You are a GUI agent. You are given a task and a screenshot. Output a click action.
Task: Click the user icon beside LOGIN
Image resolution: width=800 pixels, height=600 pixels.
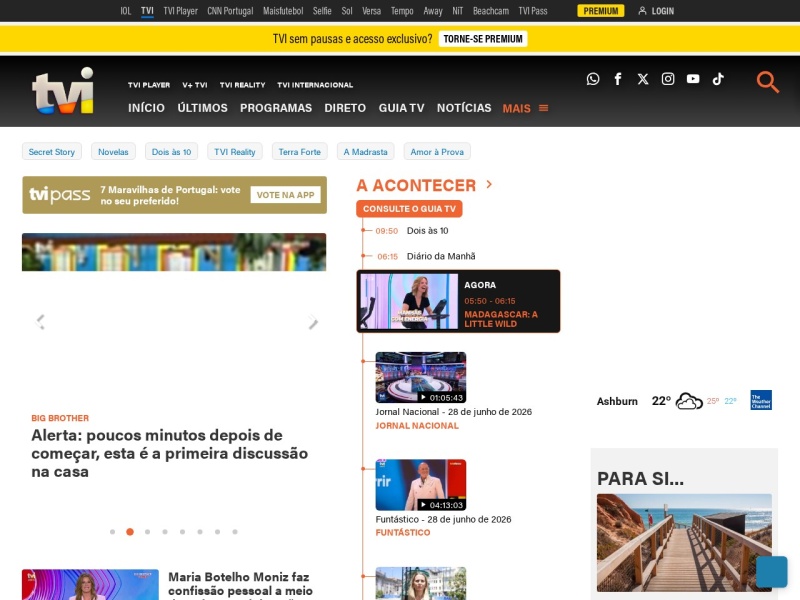click(642, 11)
